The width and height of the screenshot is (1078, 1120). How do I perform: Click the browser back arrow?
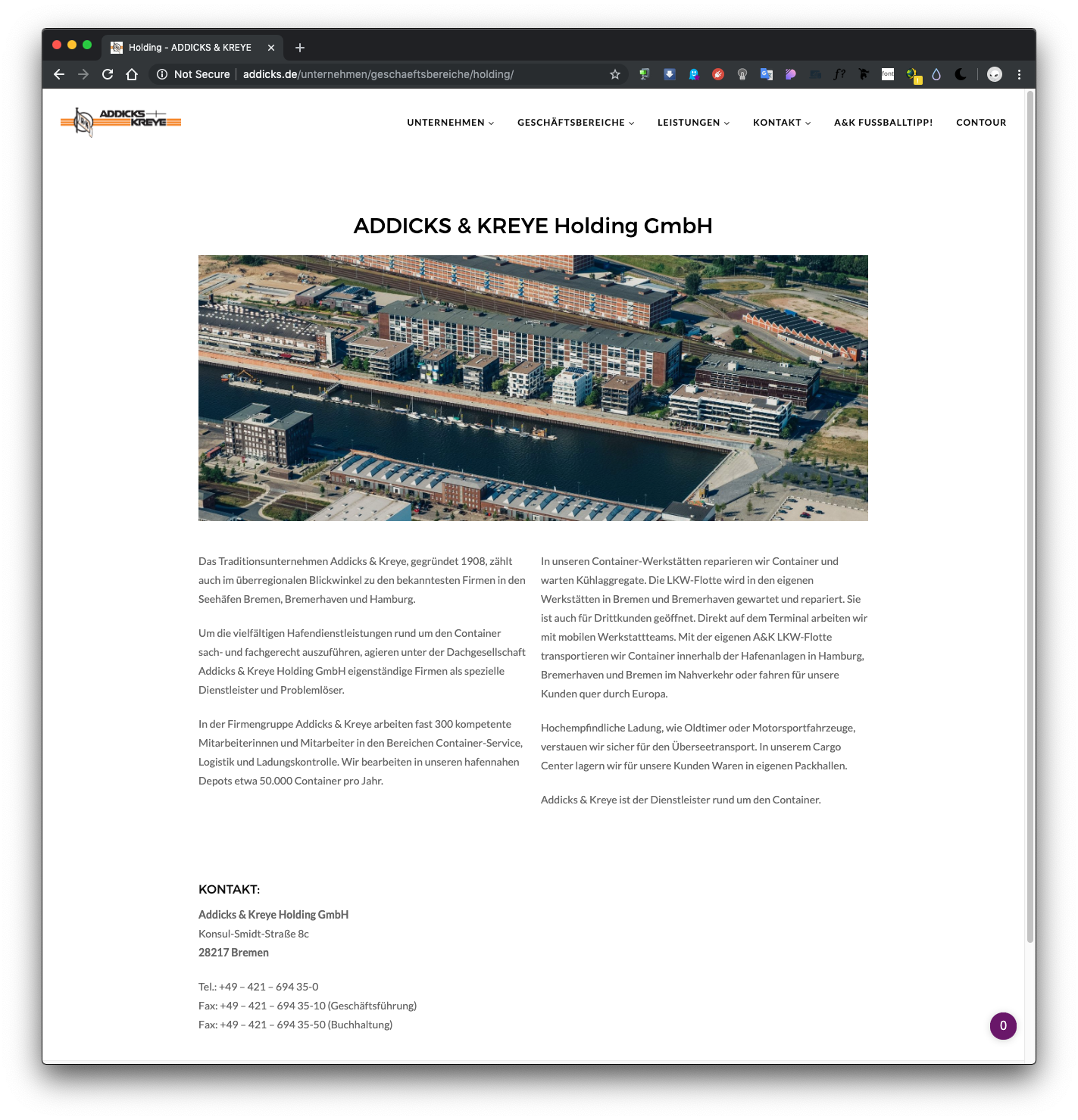point(59,74)
